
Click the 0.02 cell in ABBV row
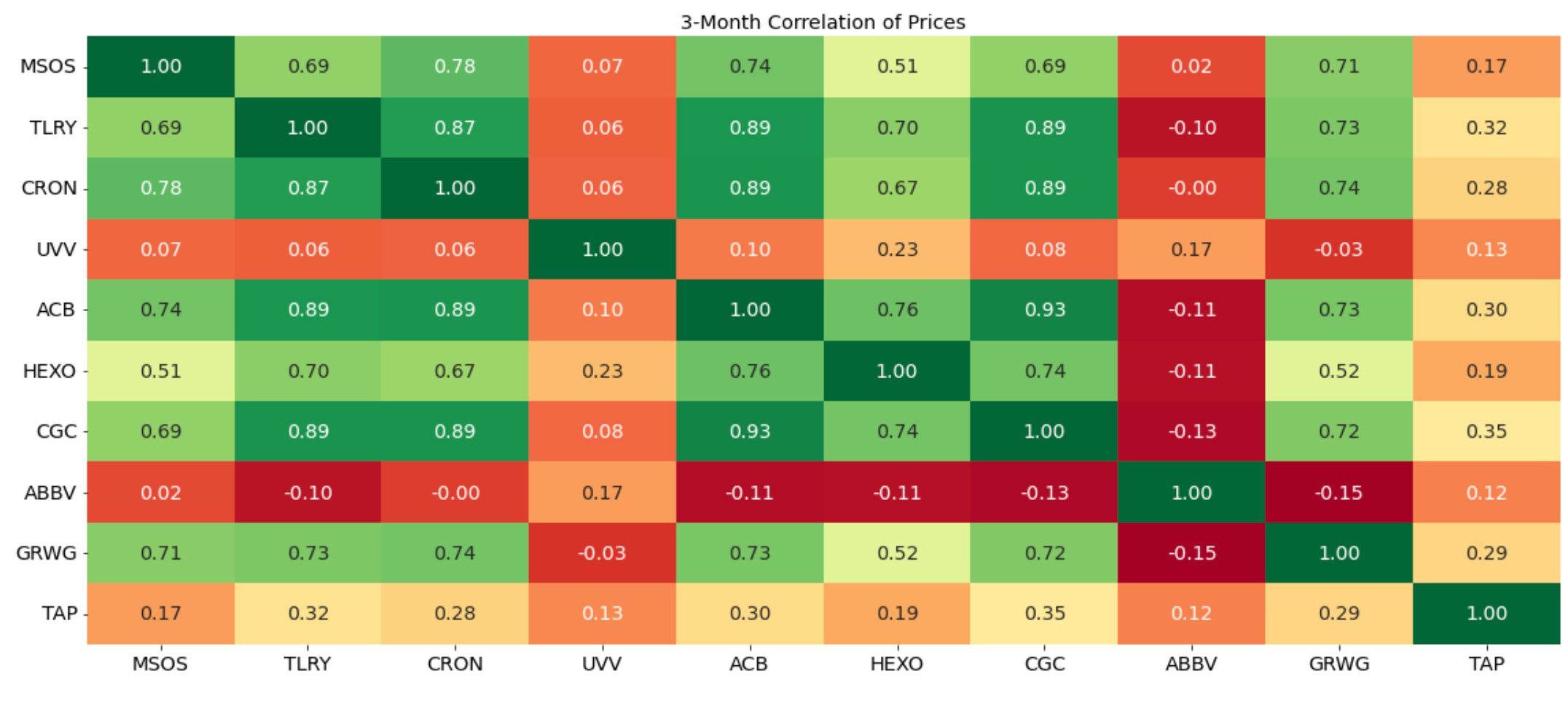click(x=160, y=493)
